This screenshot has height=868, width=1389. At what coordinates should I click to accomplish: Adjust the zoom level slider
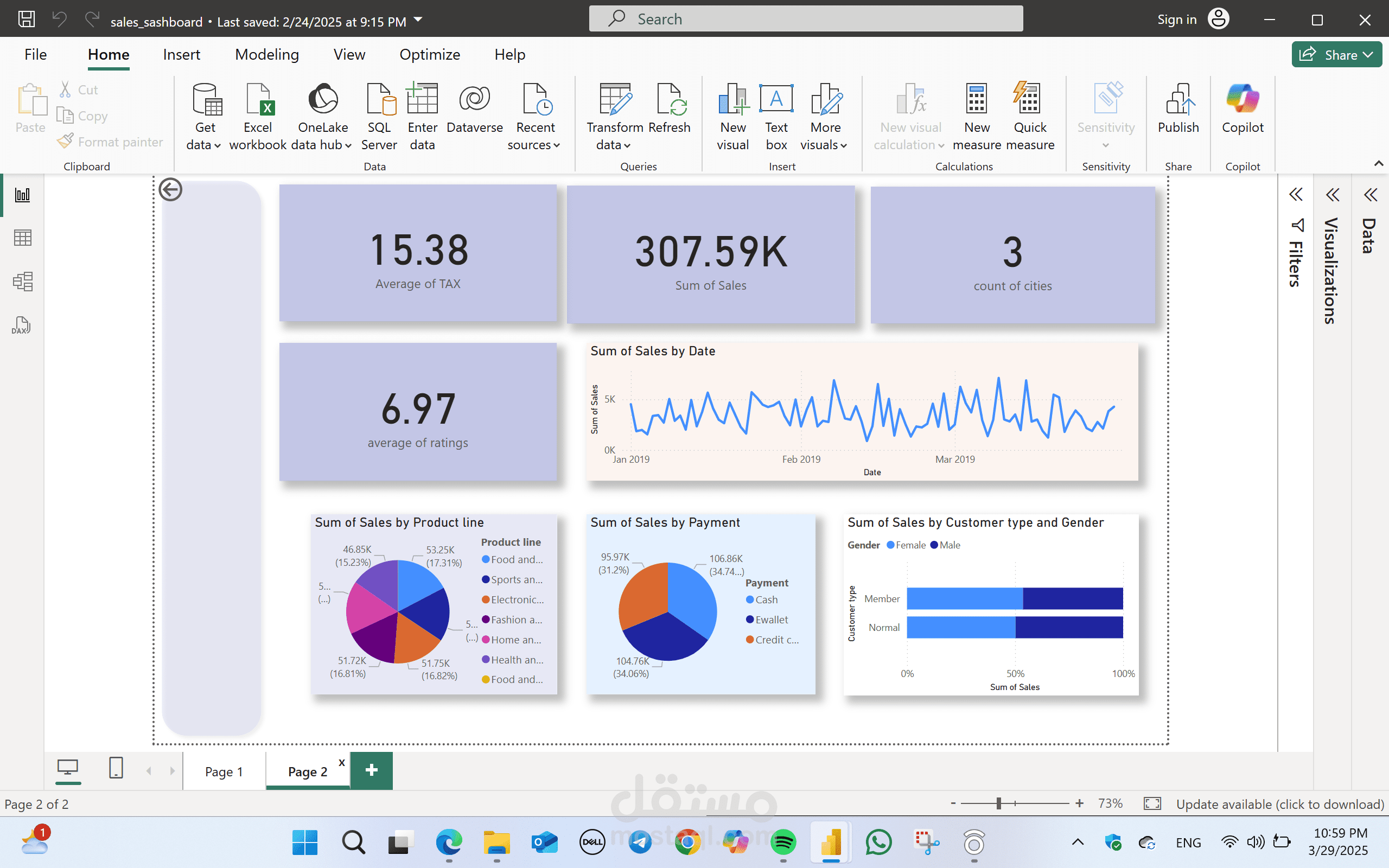[x=999, y=803]
